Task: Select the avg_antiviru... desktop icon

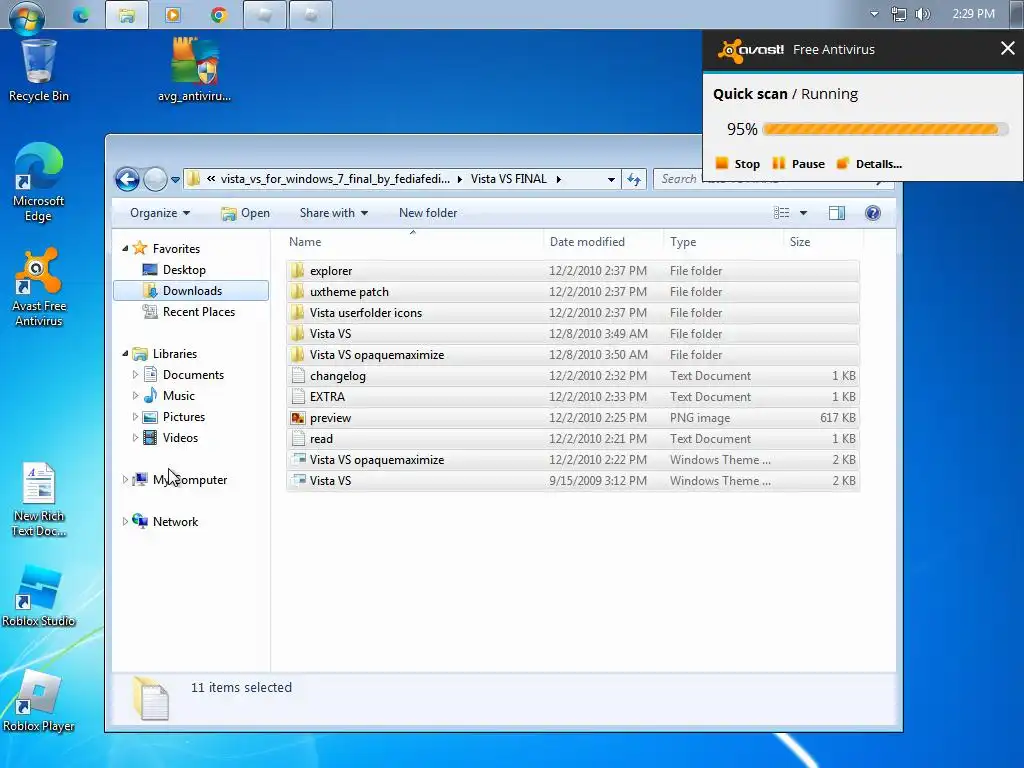Action: coord(194,71)
